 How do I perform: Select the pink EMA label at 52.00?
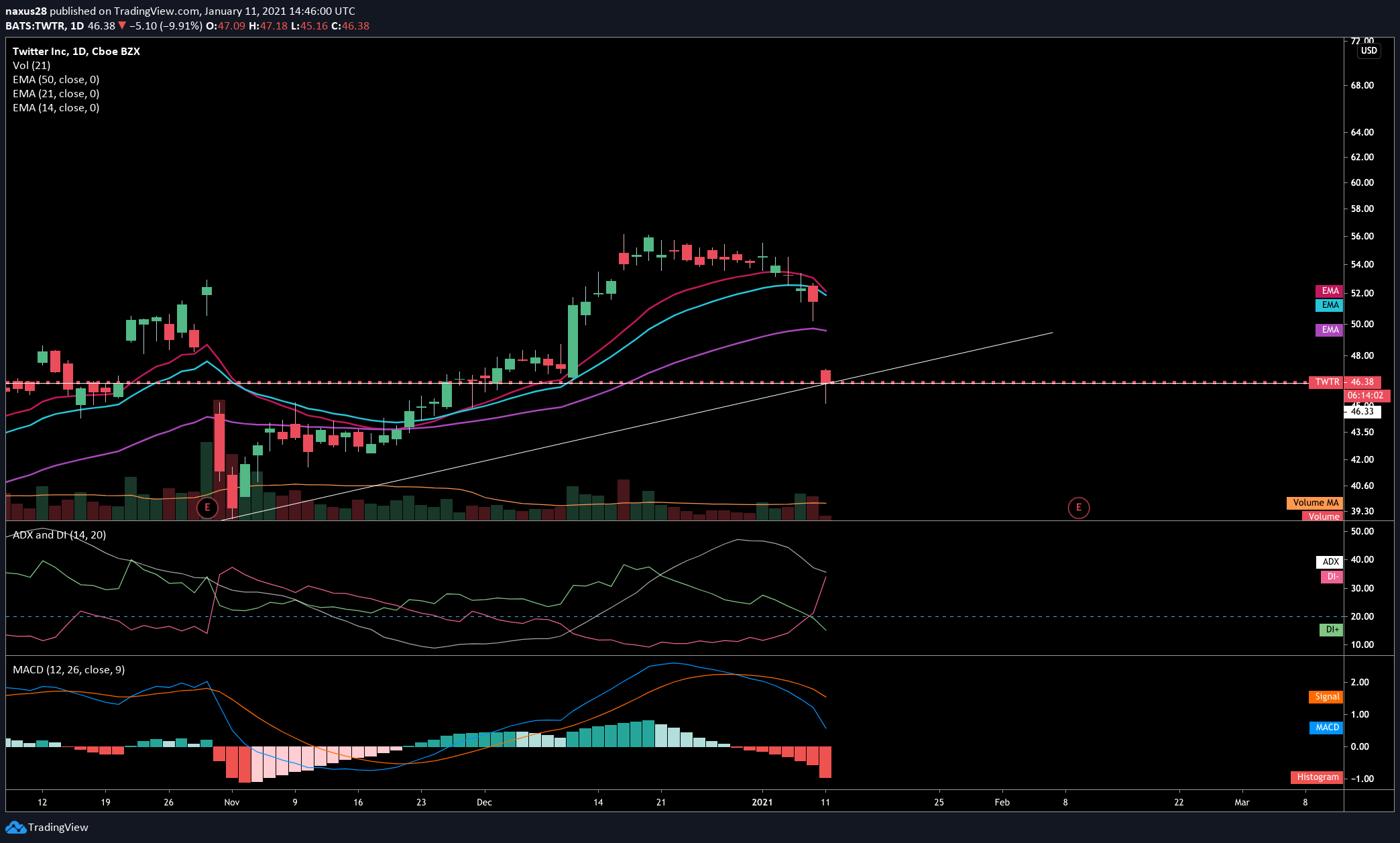tap(1329, 291)
